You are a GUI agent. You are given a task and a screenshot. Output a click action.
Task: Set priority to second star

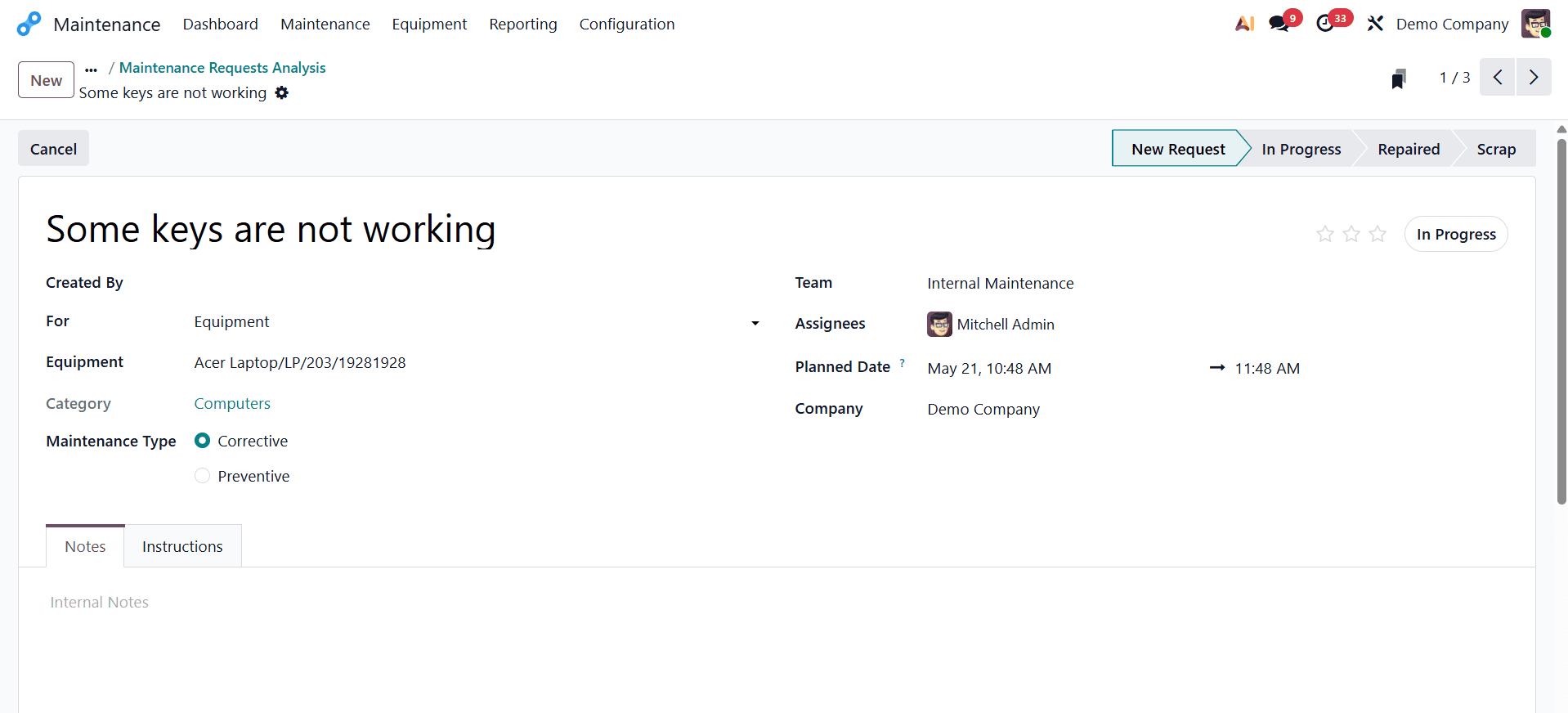point(1351,234)
